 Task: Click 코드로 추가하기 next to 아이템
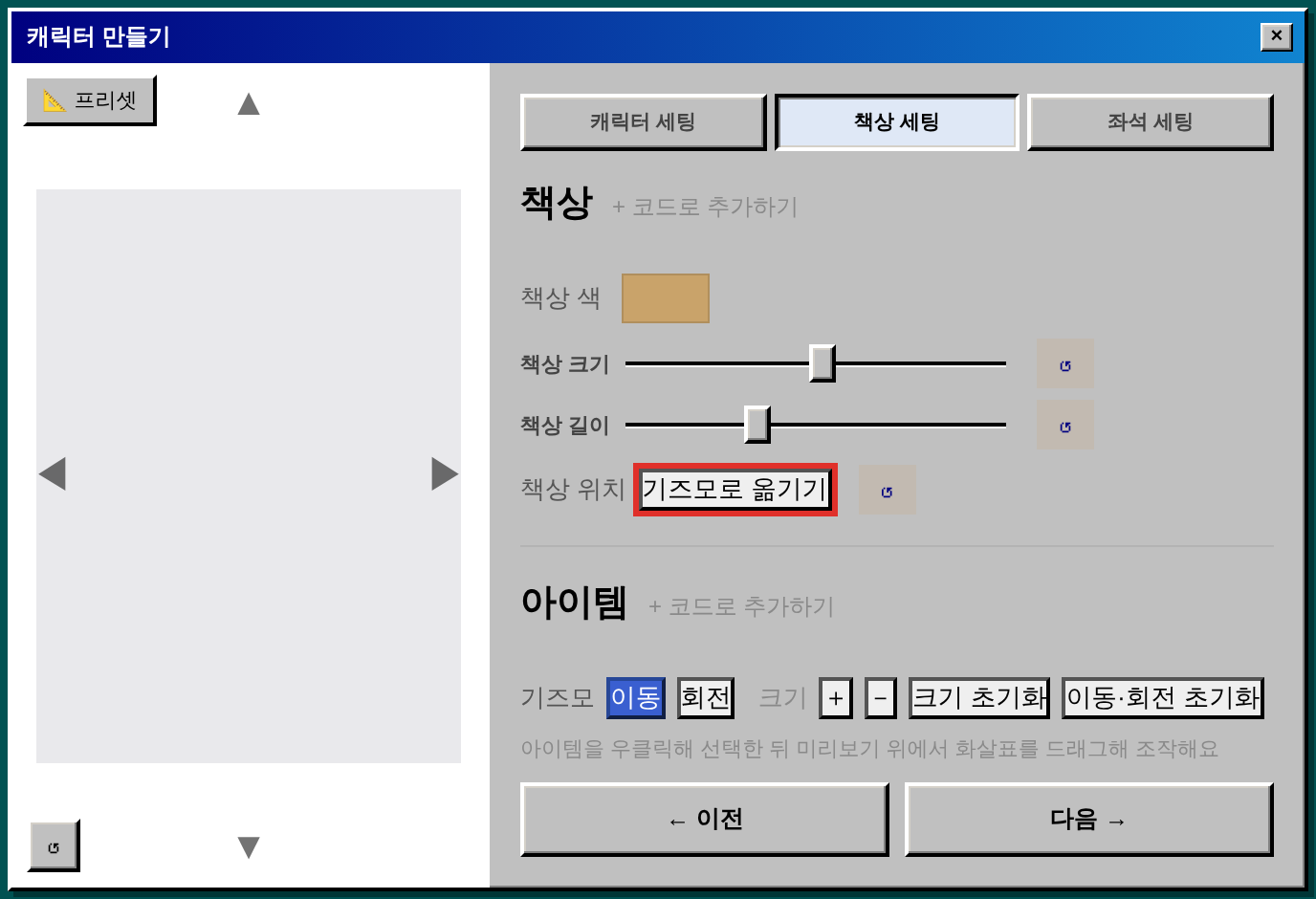pyautogui.click(x=741, y=606)
